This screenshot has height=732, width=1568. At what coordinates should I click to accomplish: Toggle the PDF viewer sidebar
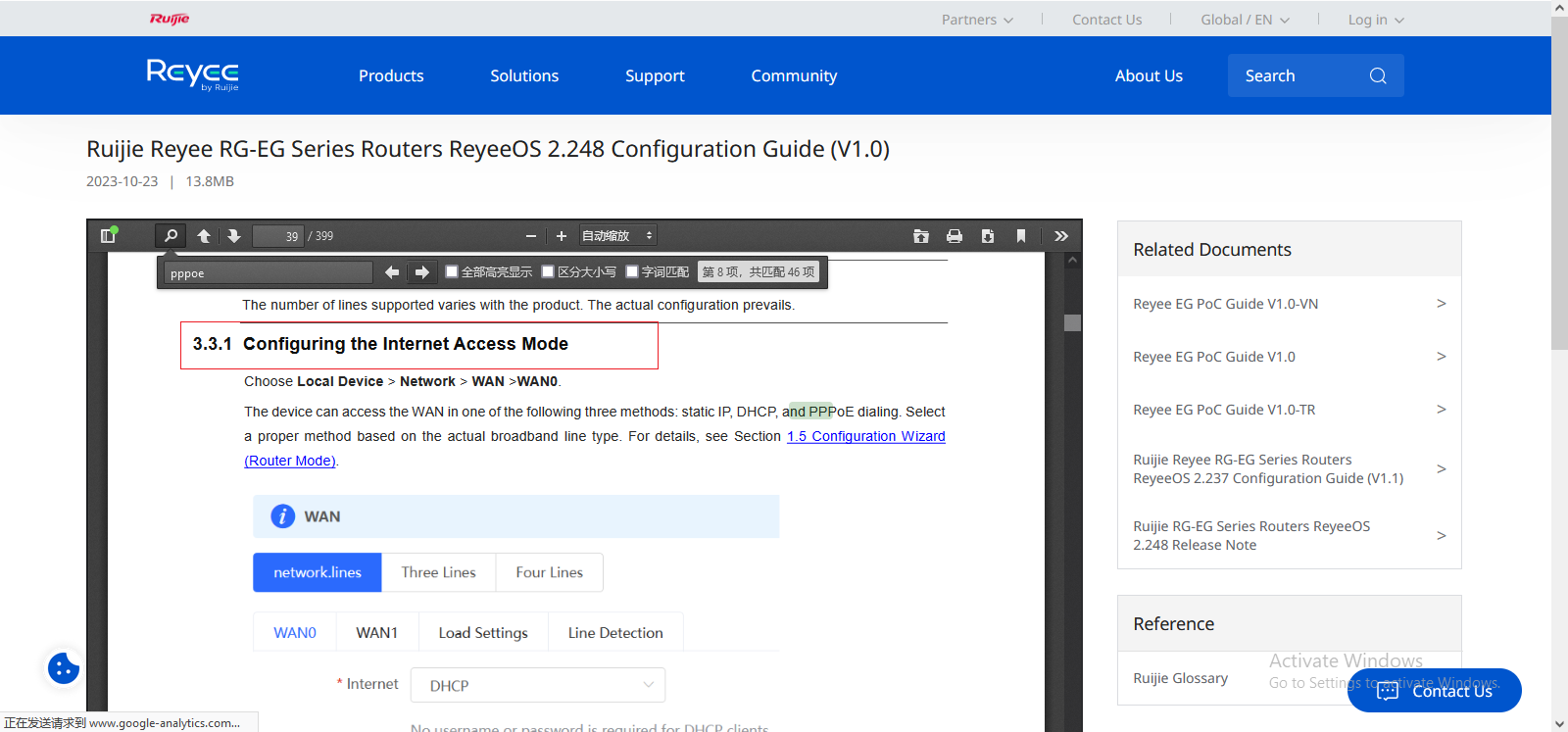(x=109, y=235)
